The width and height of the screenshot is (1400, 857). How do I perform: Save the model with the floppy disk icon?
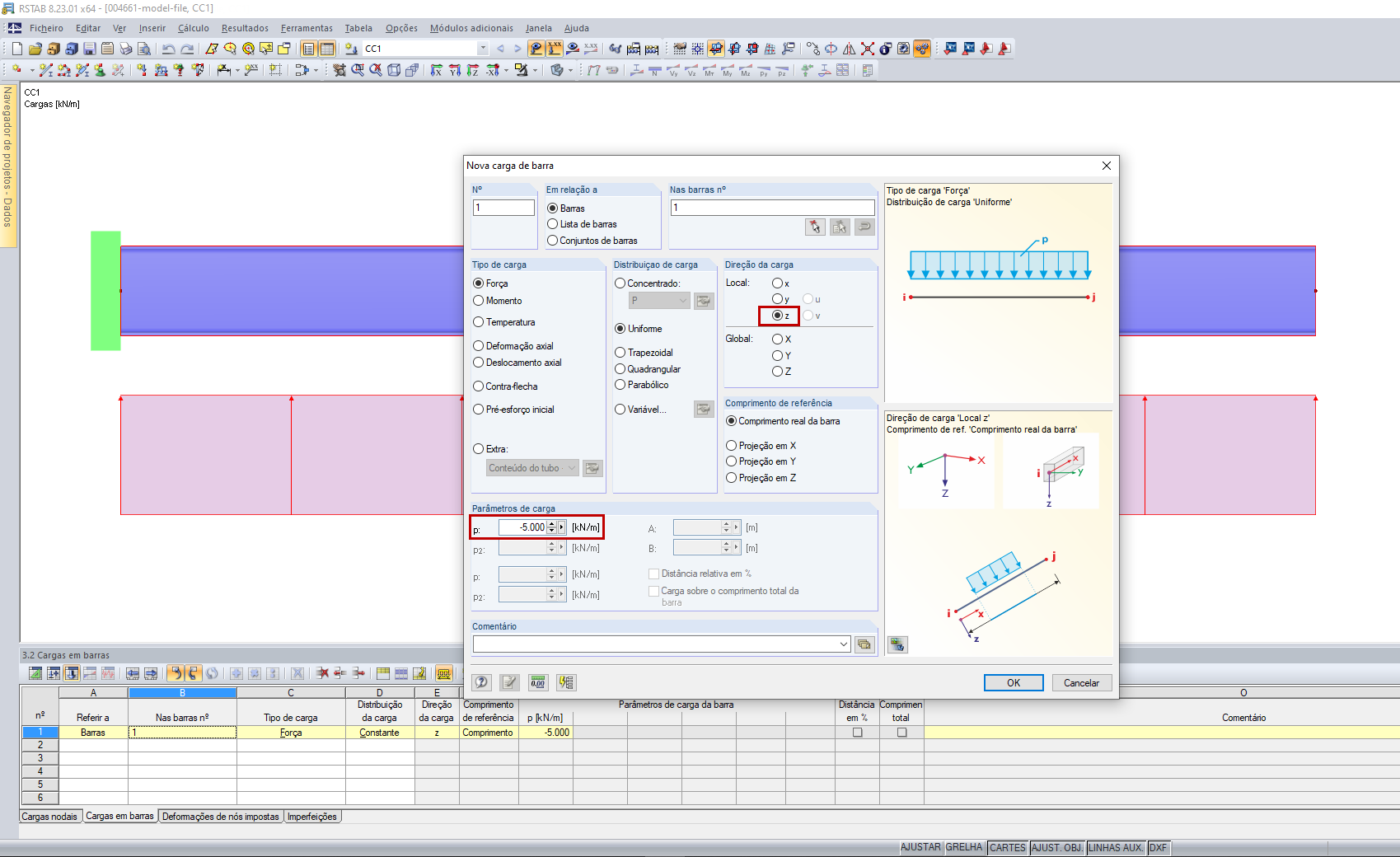coord(90,49)
